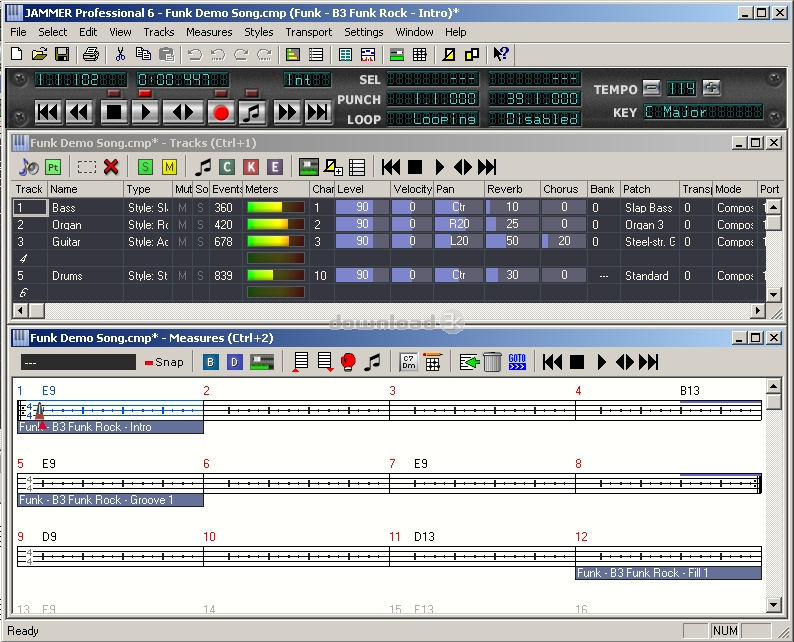The width and height of the screenshot is (794, 642).
Task: Click the dashed selection rectangle icon
Action: [87, 167]
